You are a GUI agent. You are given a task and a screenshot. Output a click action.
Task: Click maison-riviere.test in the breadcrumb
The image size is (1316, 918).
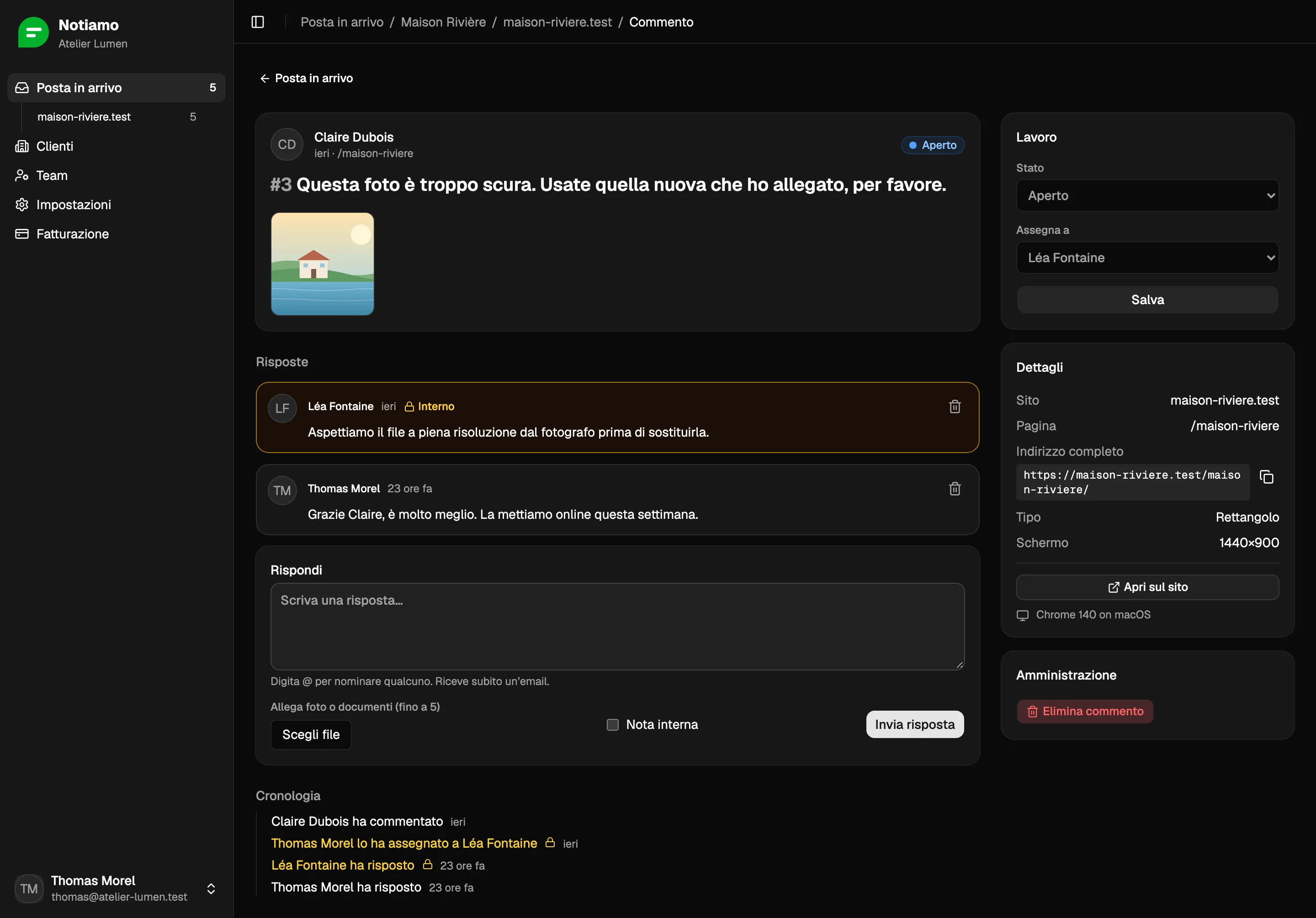click(557, 22)
